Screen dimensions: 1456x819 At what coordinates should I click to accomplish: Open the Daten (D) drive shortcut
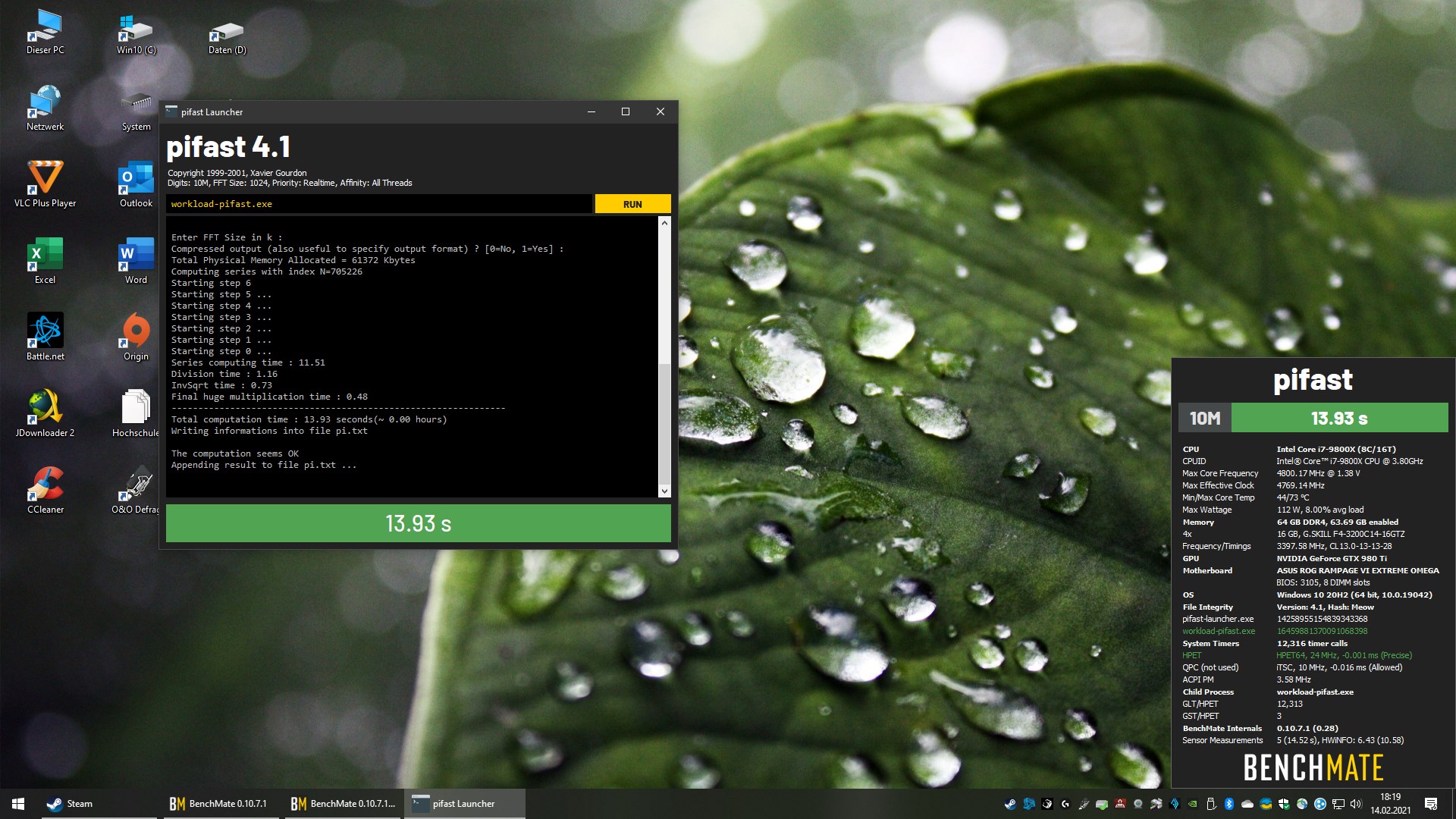point(227,38)
